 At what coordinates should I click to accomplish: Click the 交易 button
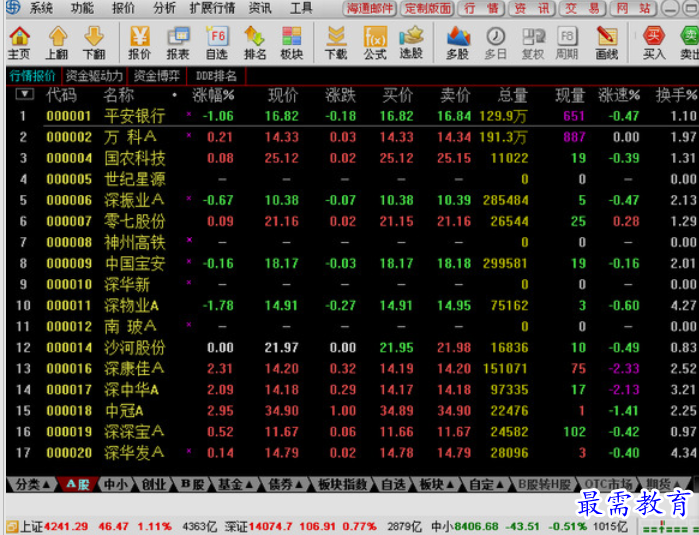click(583, 8)
